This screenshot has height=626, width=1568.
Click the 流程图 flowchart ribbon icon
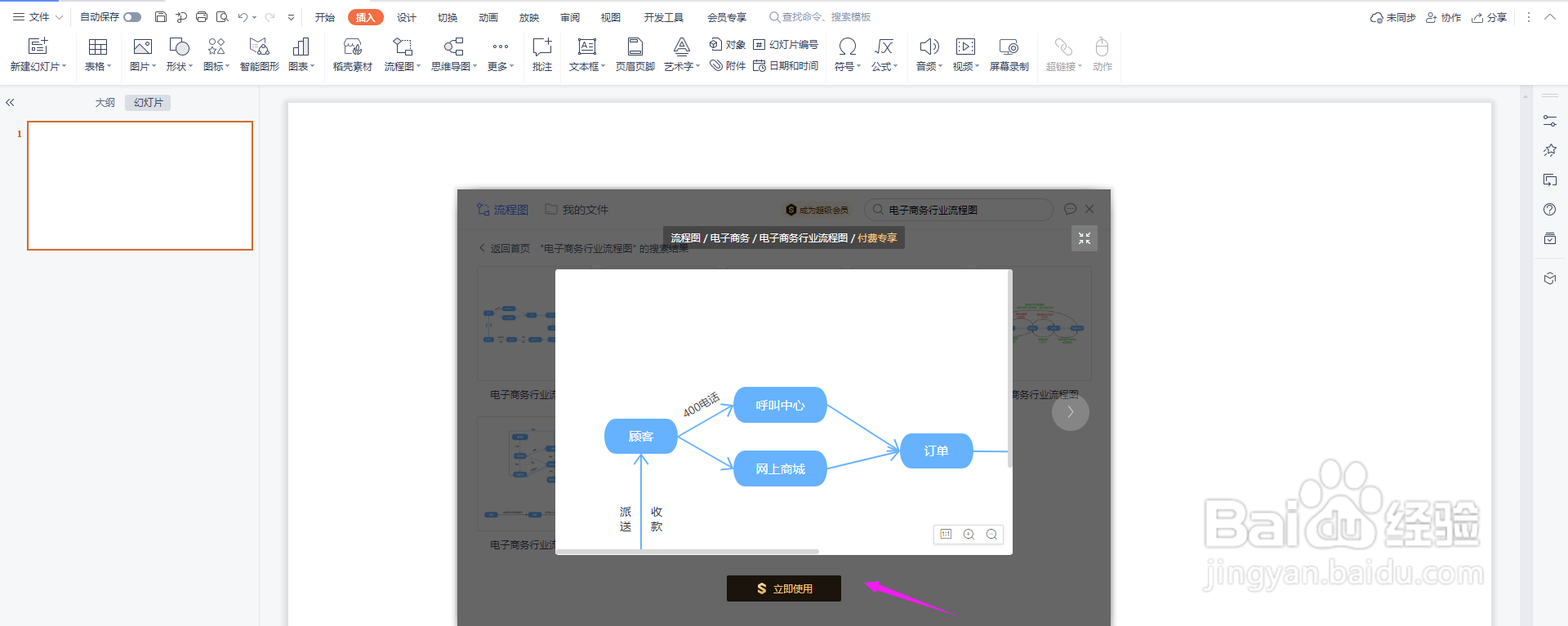[x=403, y=47]
